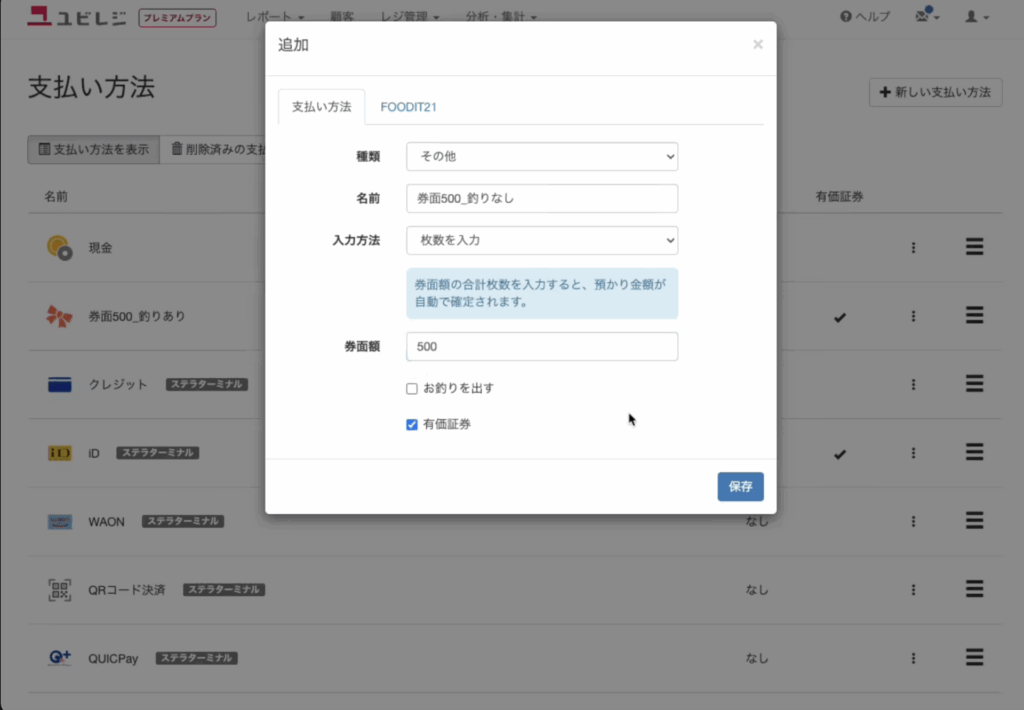
Task: Click the cash (現金) coin icon
Action: pyautogui.click(x=60, y=248)
